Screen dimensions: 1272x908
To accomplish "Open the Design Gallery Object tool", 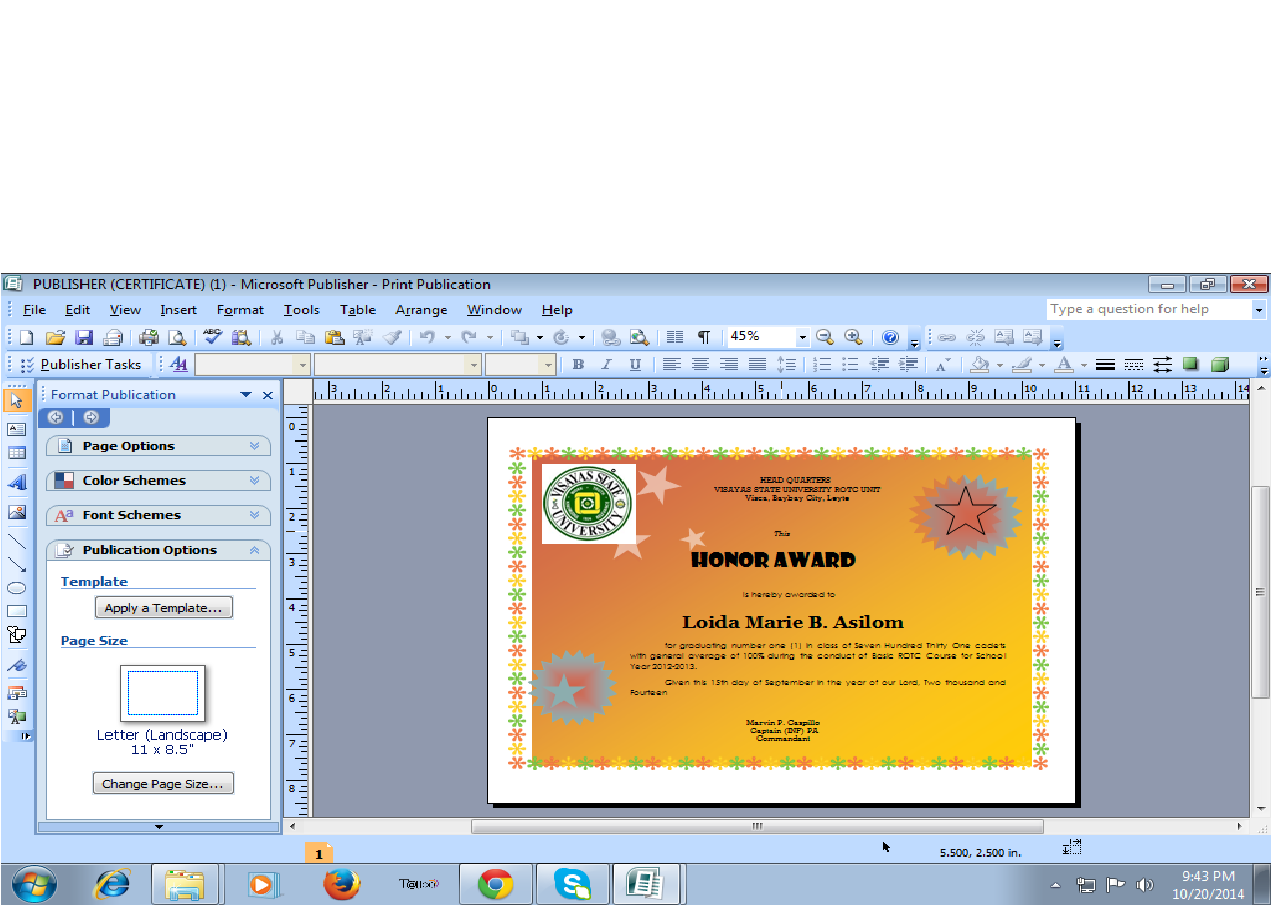I will (x=15, y=690).
